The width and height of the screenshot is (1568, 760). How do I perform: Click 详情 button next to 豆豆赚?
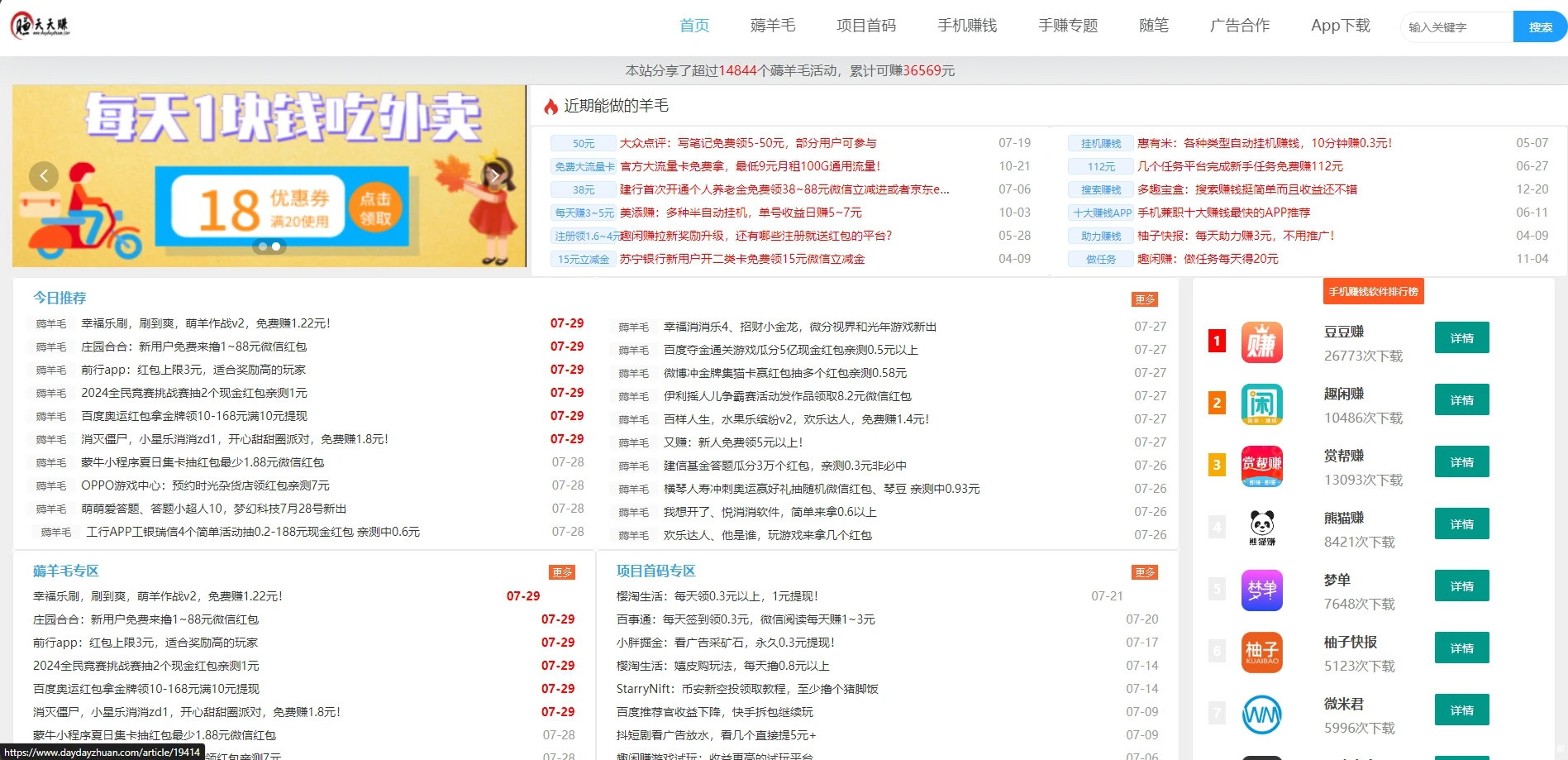pyautogui.click(x=1461, y=337)
